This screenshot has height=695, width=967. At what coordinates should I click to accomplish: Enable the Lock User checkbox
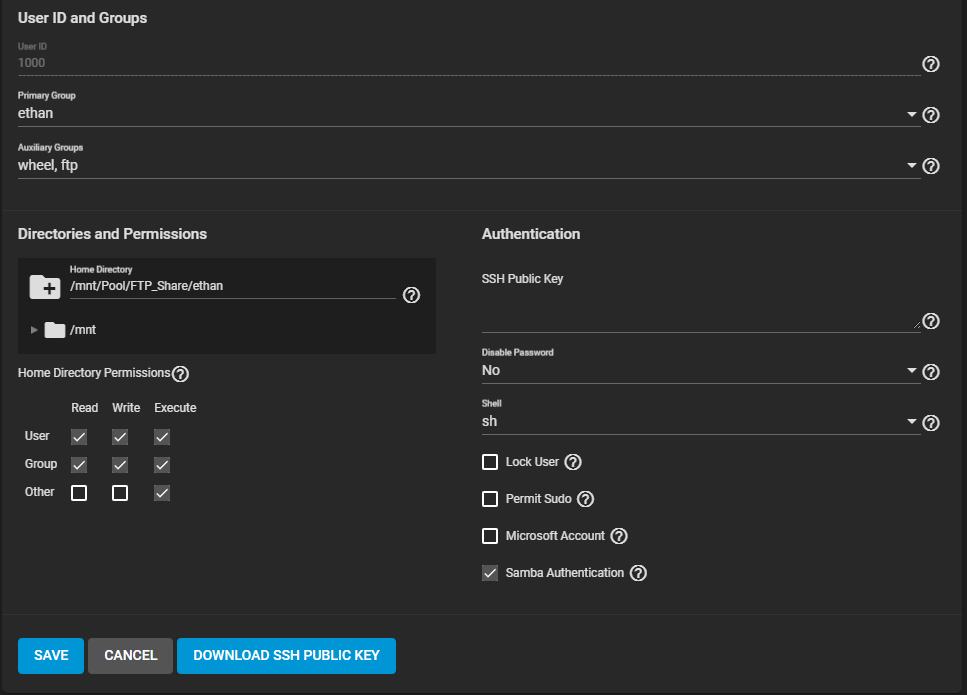tap(490, 462)
